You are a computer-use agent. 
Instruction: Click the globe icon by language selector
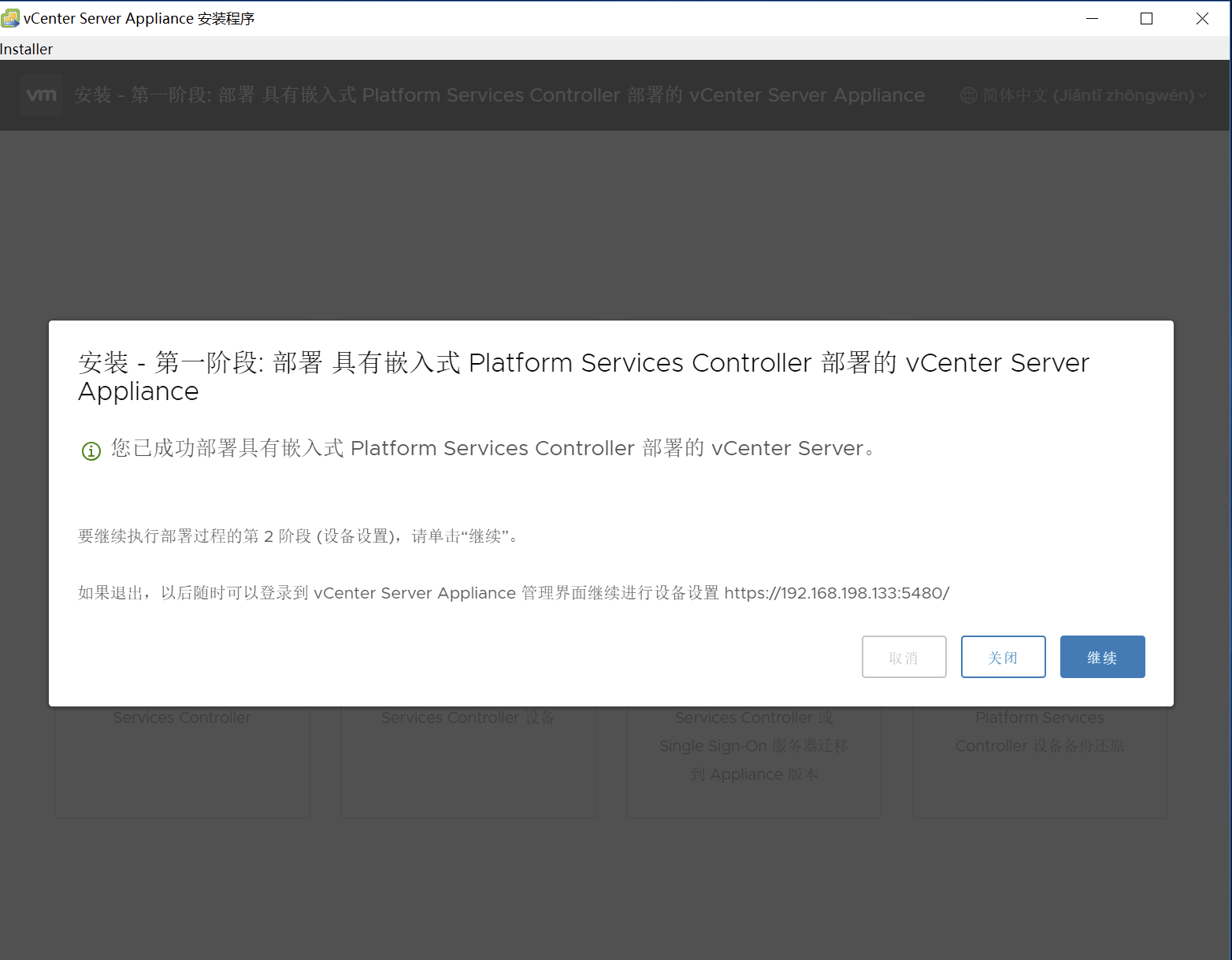tap(968, 95)
